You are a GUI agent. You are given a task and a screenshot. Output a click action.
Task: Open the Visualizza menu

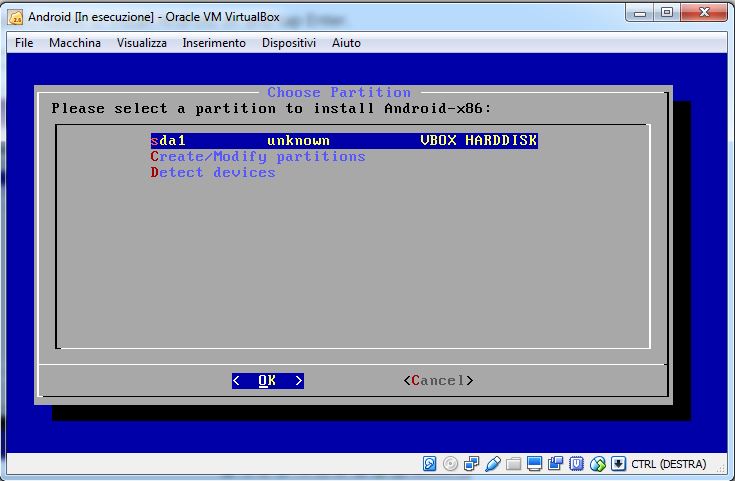click(141, 43)
